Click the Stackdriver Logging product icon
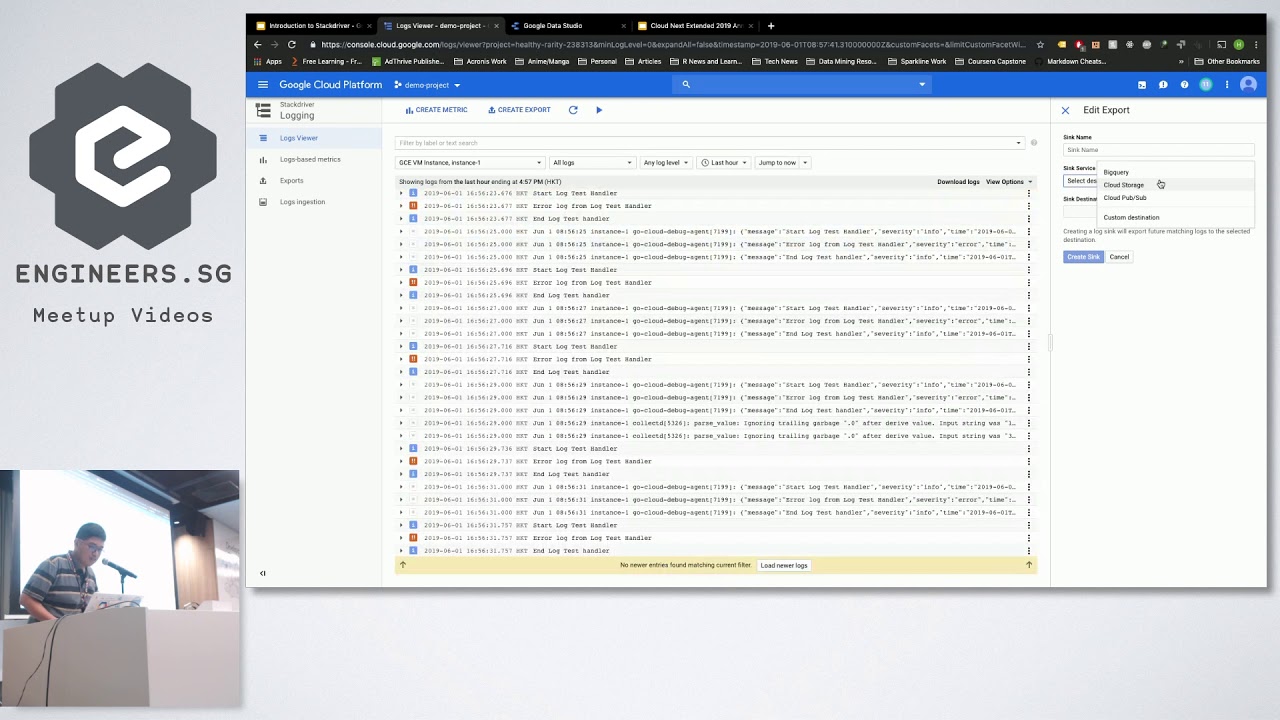The width and height of the screenshot is (1280, 720). pos(263,111)
